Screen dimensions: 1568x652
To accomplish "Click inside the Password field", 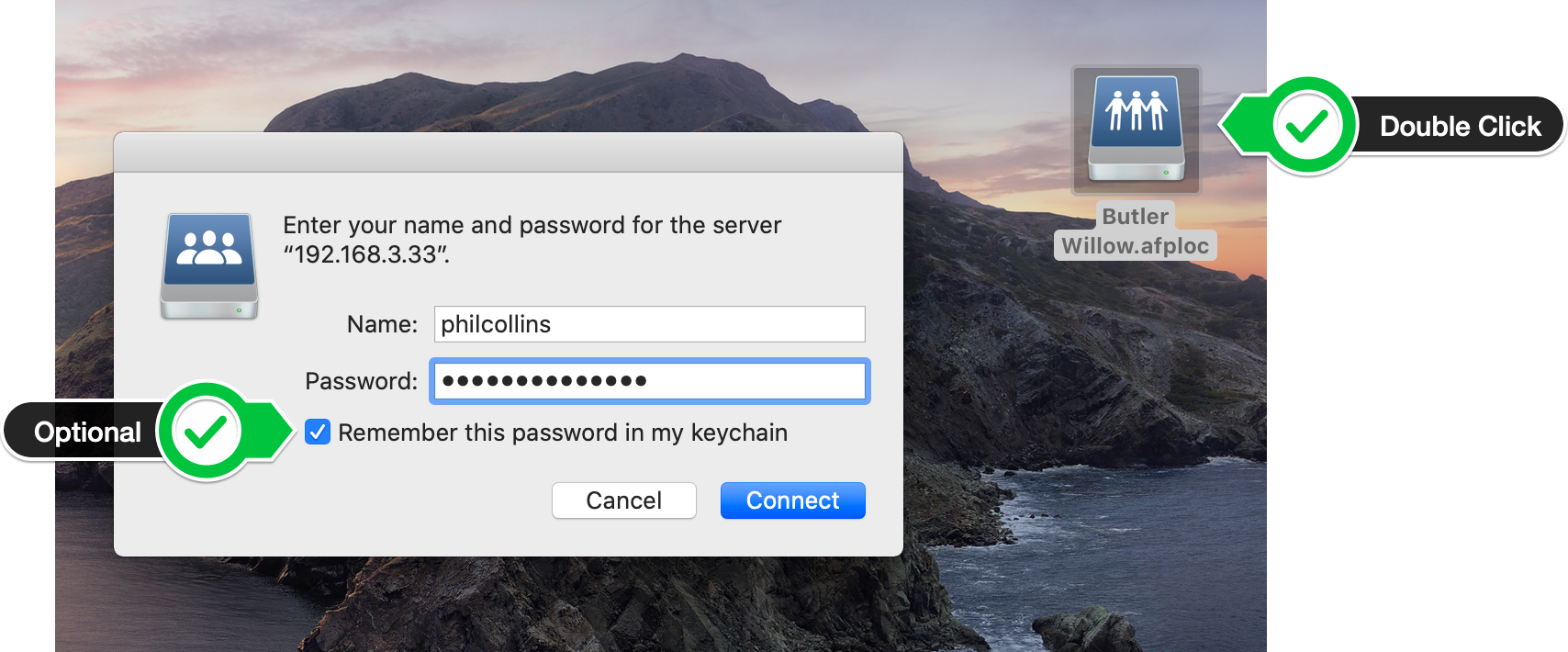I will [x=649, y=381].
